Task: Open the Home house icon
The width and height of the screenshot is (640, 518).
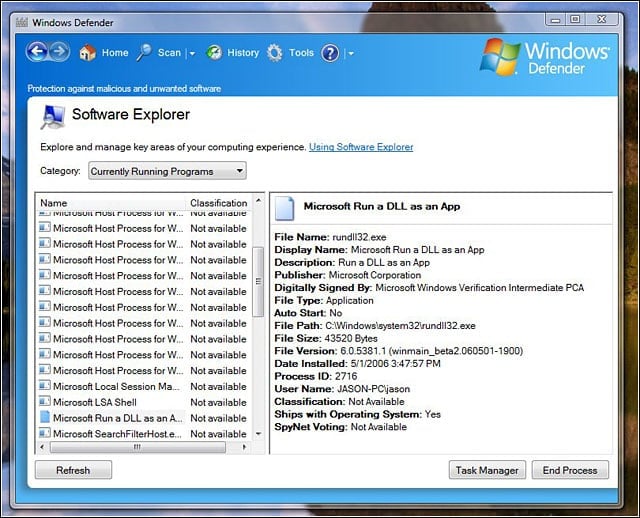Action: tap(87, 53)
